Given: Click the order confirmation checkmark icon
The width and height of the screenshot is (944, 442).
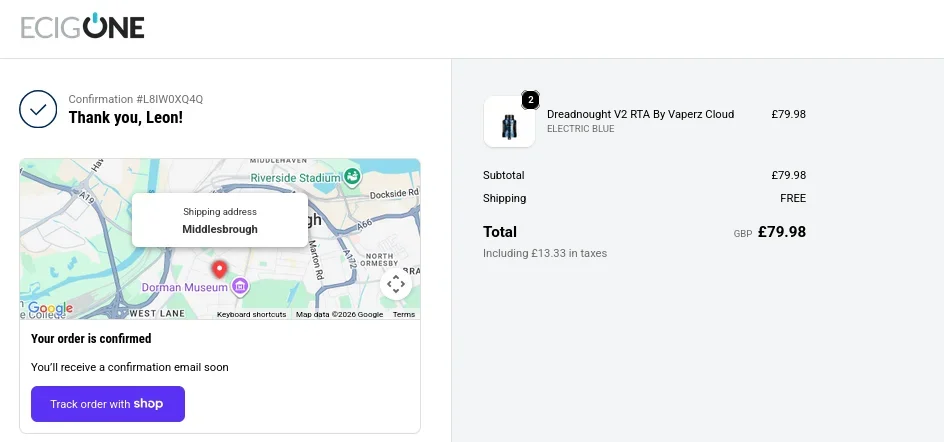Looking at the screenshot, I should coord(38,109).
